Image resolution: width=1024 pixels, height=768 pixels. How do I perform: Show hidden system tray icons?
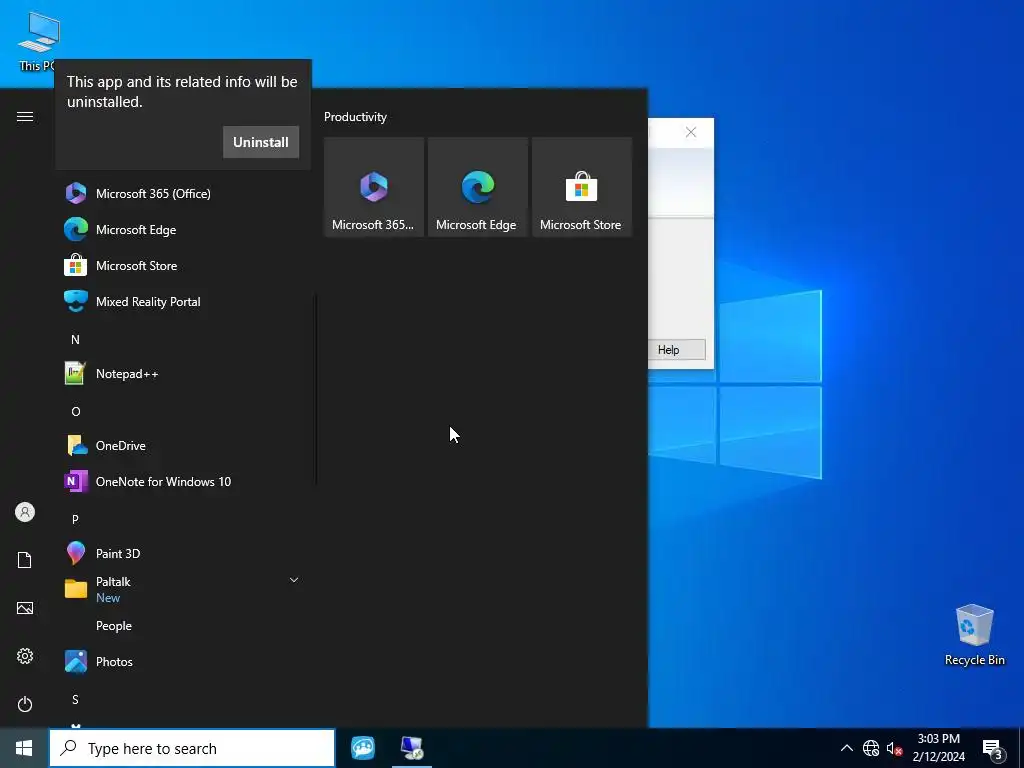tap(846, 748)
